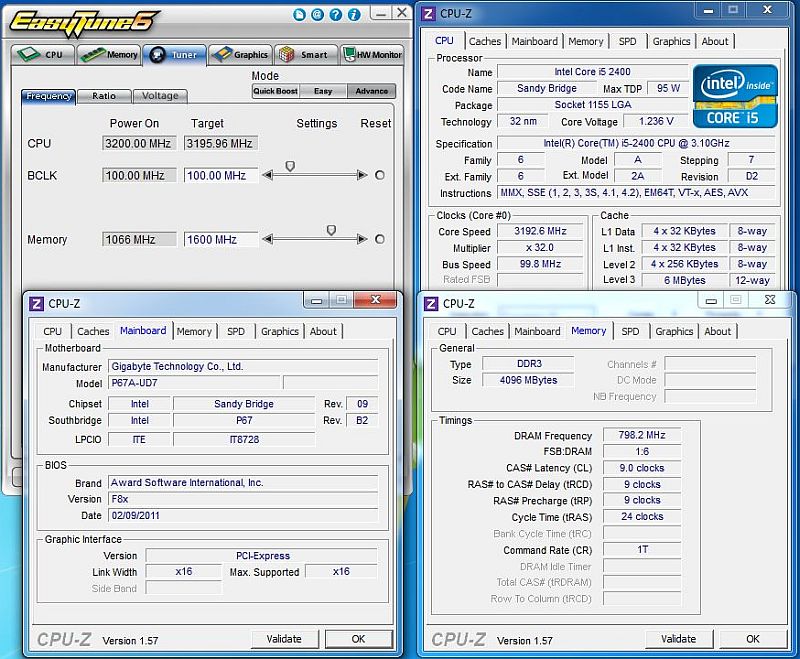
Task: Click the BCLK target frequency field
Action: [220, 175]
